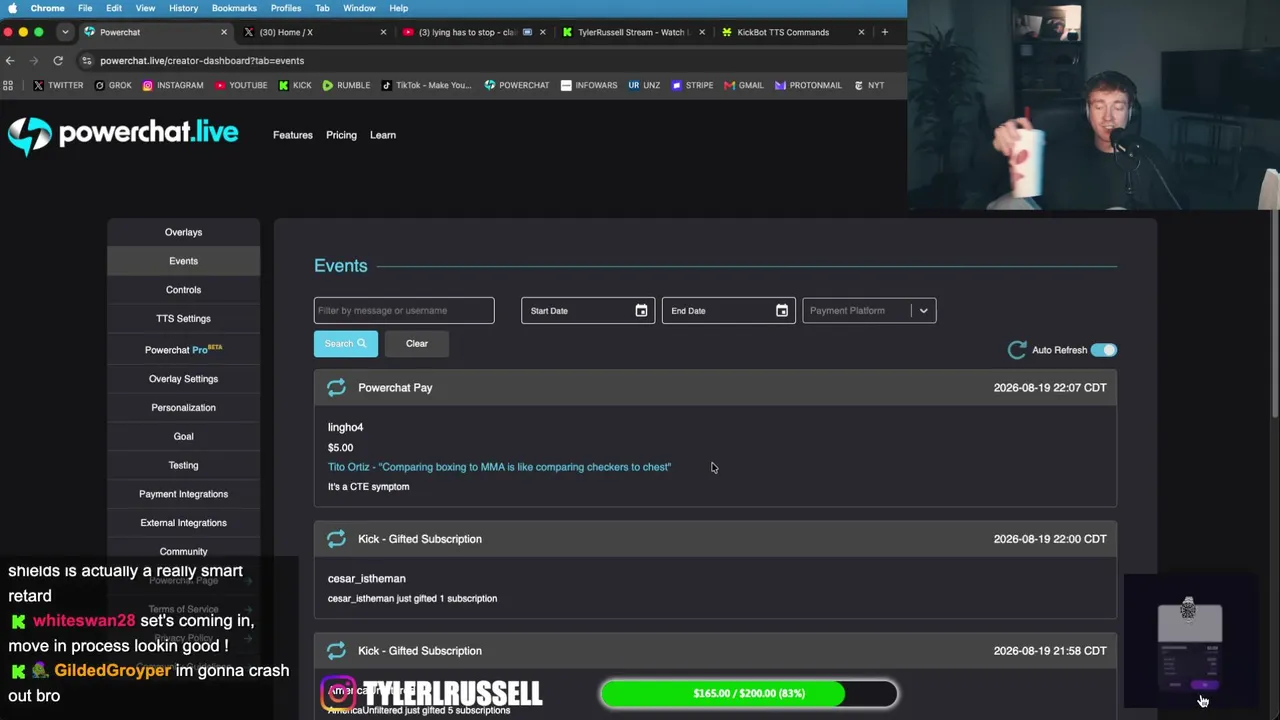
Task: Open the Goal section in the sidebar
Action: click(x=183, y=437)
